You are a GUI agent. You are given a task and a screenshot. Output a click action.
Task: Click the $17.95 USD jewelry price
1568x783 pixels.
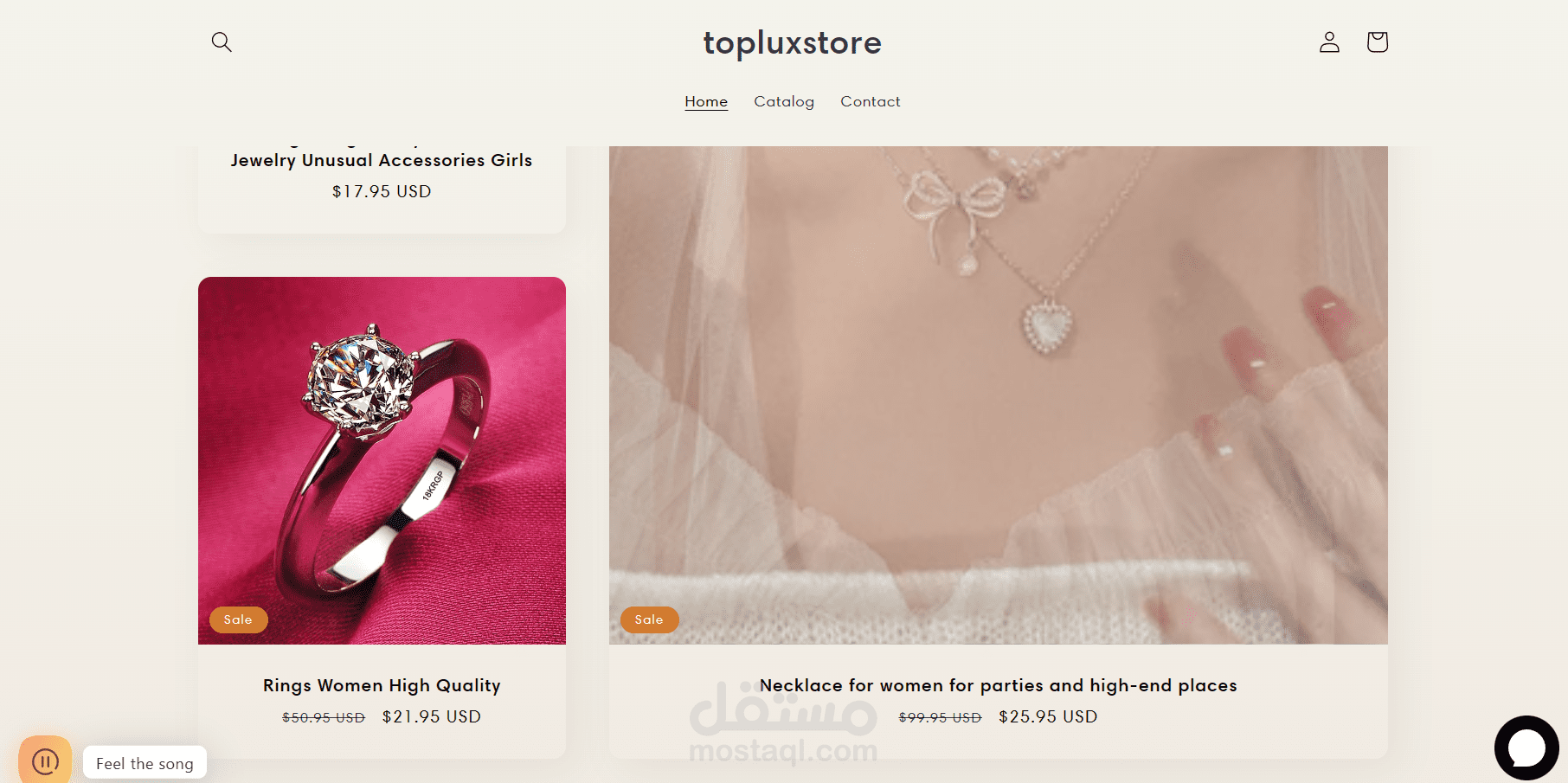pos(382,191)
